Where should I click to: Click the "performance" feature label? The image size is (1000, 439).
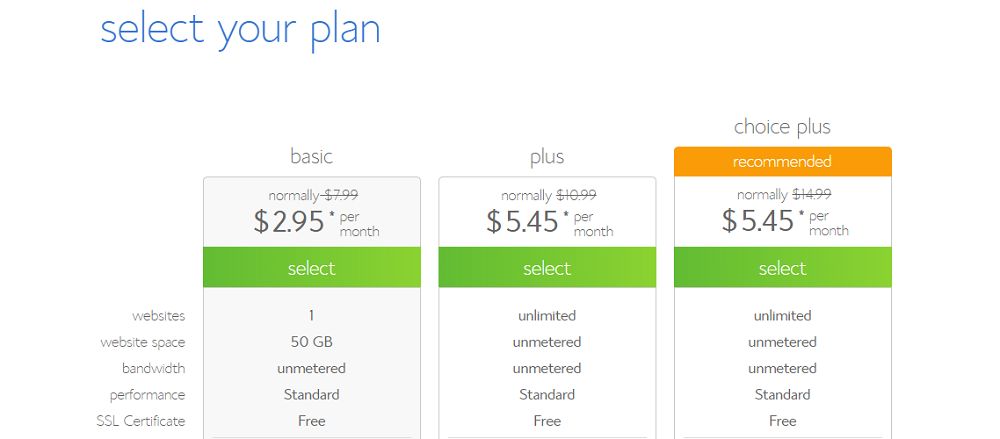147,395
